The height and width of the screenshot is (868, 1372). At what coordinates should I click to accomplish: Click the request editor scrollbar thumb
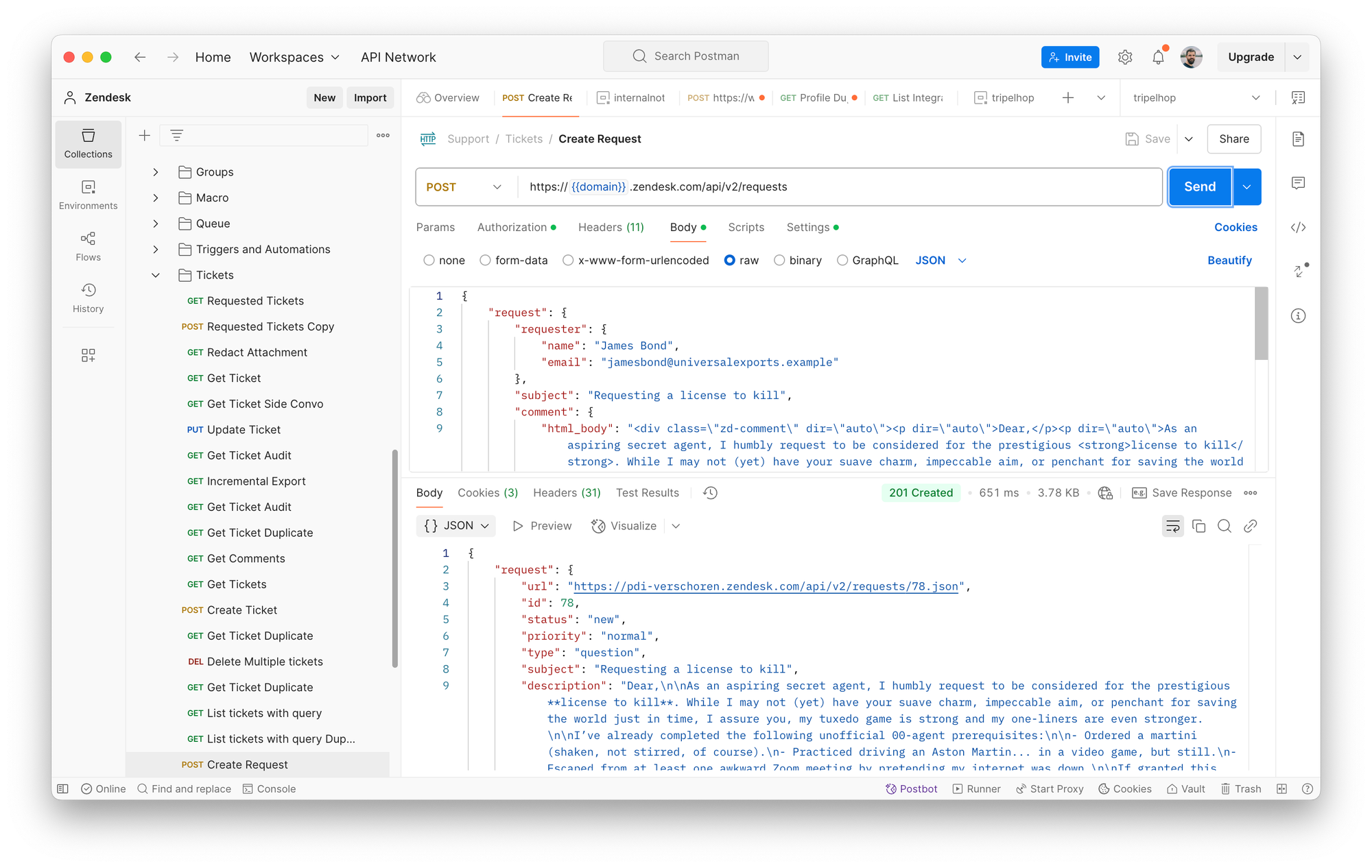[x=1261, y=323]
